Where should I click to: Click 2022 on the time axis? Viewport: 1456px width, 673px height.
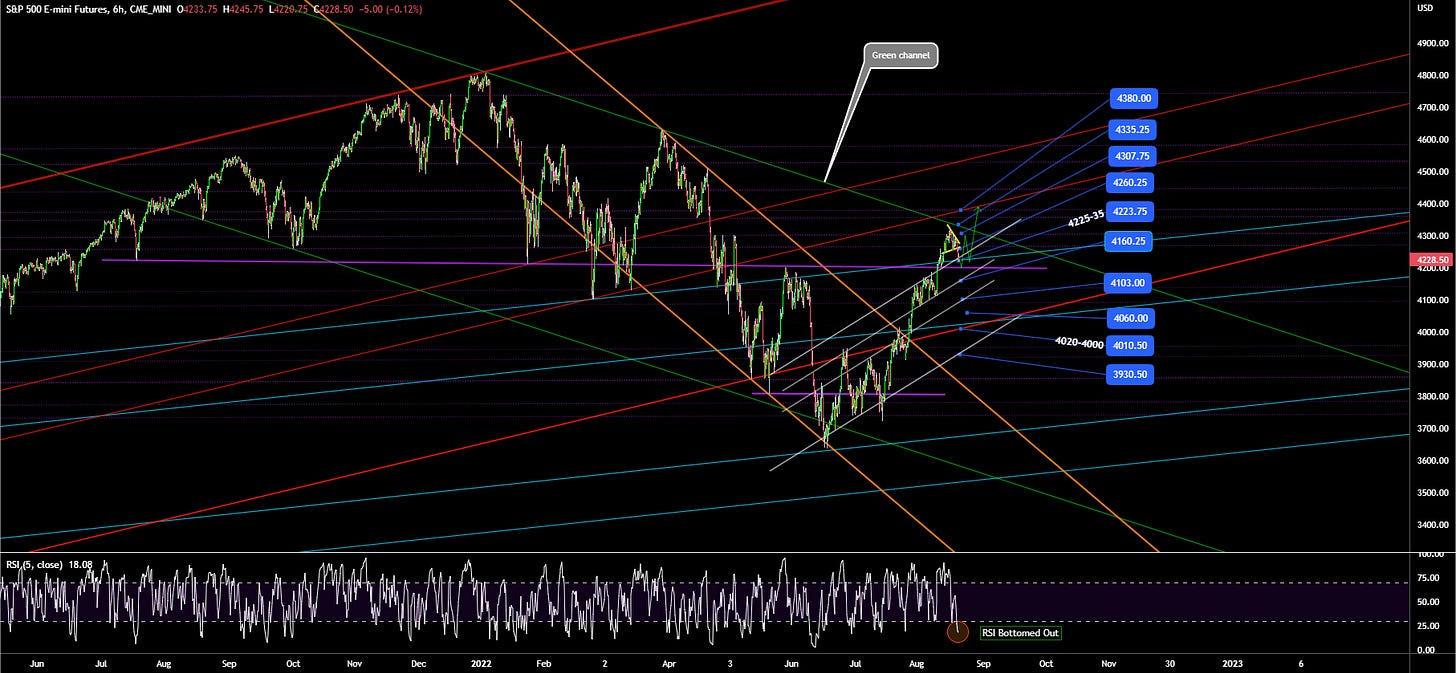pyautogui.click(x=479, y=662)
